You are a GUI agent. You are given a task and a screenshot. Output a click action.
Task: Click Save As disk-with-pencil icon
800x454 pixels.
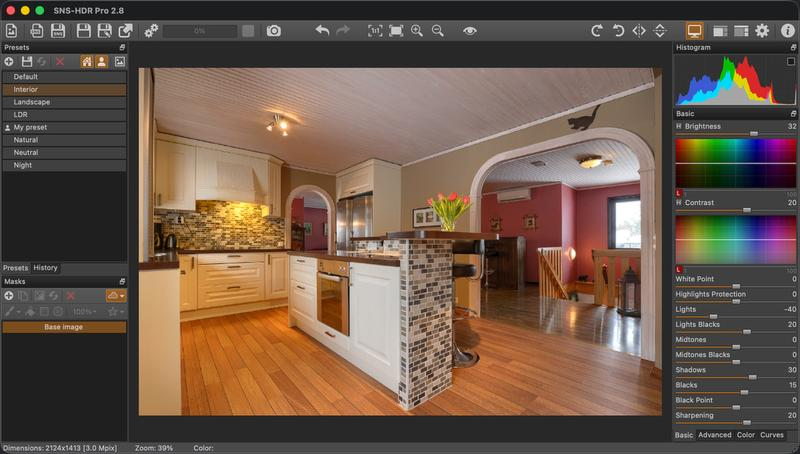pyautogui.click(x=105, y=31)
